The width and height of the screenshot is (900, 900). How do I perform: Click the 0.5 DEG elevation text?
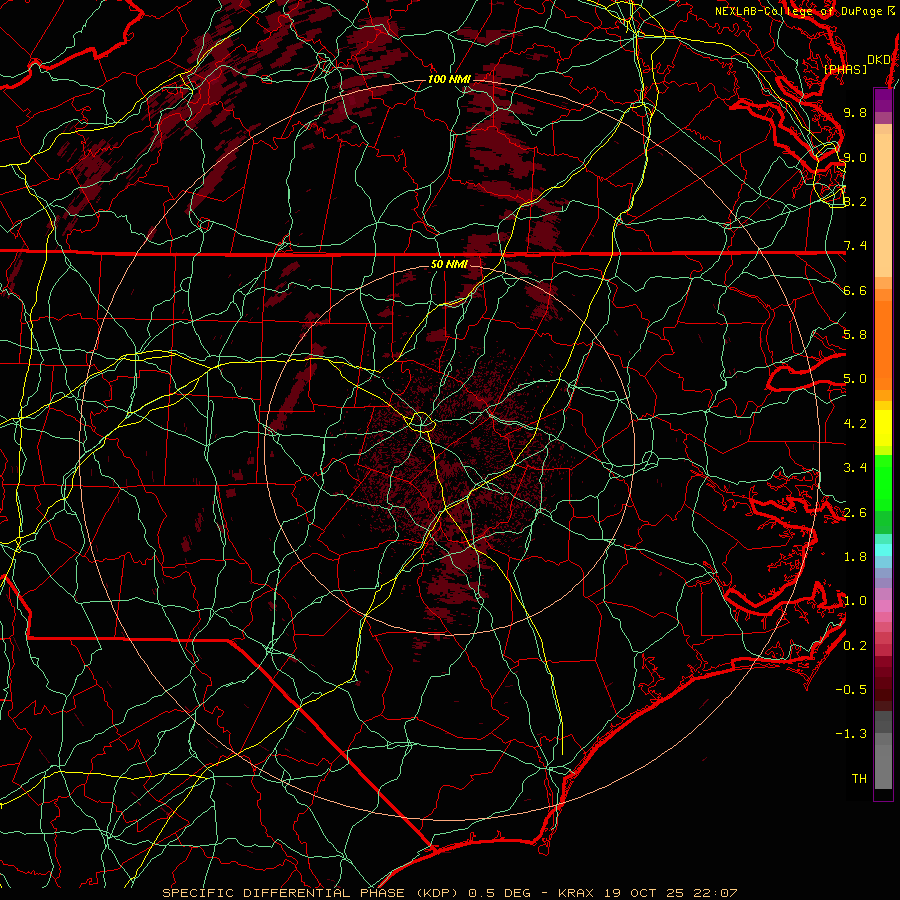click(499, 893)
